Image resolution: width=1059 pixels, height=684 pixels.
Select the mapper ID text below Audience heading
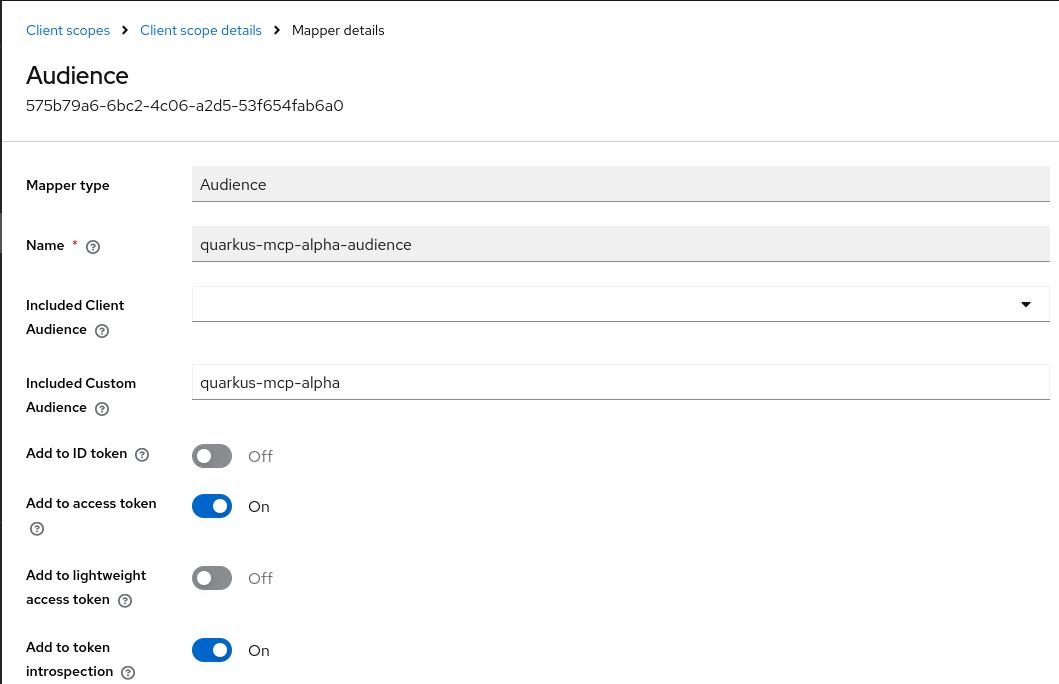click(x=185, y=105)
